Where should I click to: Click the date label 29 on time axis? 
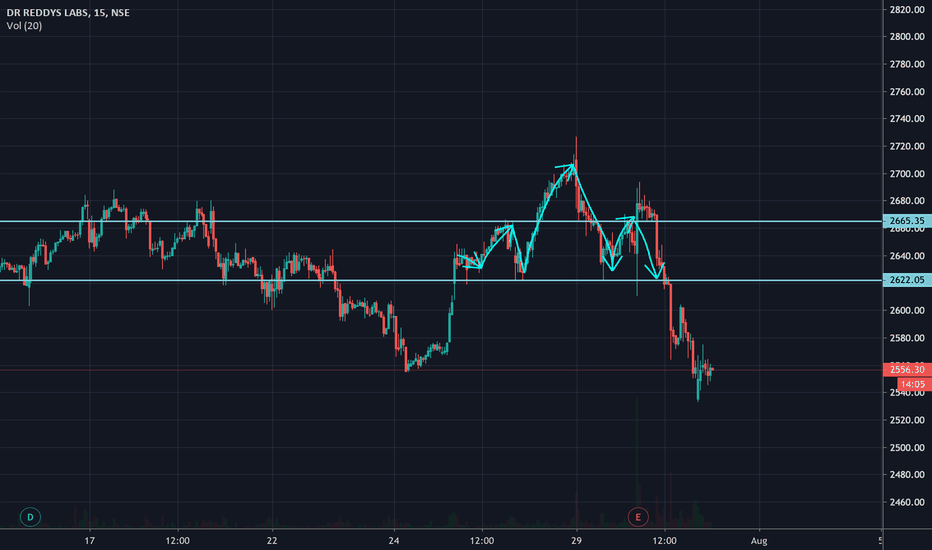click(576, 540)
